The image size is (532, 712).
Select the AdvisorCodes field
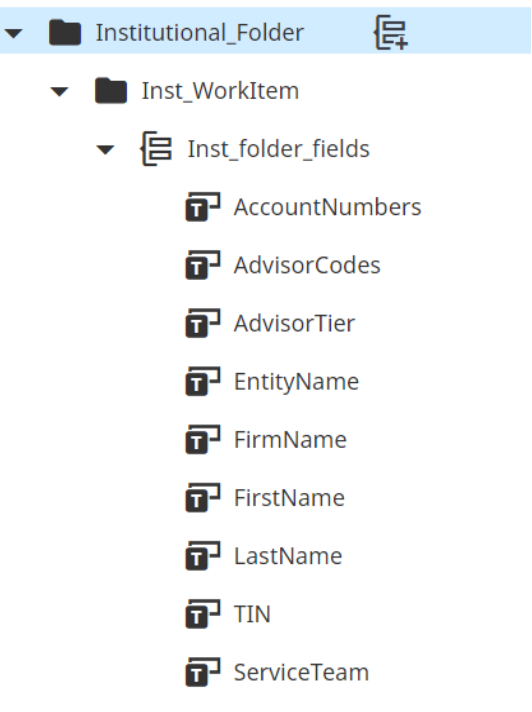pyautogui.click(x=307, y=265)
